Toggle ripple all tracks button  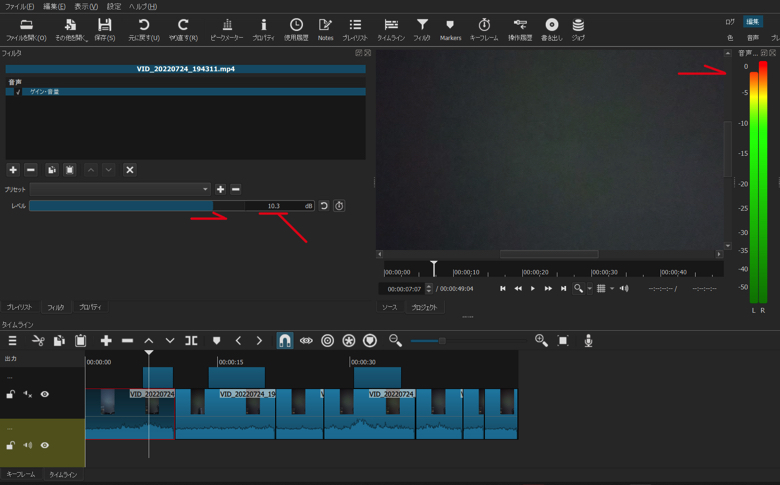click(349, 341)
